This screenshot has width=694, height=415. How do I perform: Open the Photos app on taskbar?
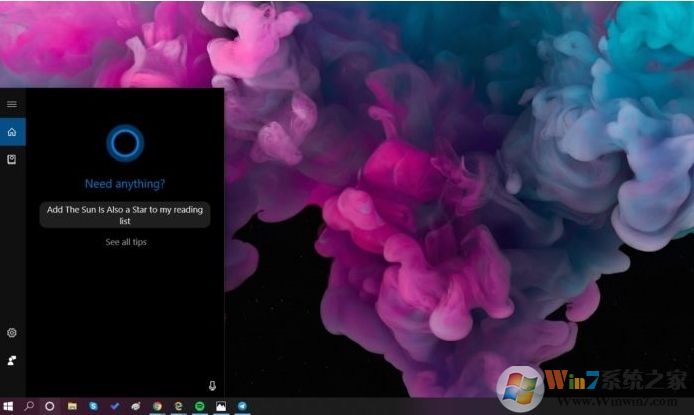(x=221, y=406)
